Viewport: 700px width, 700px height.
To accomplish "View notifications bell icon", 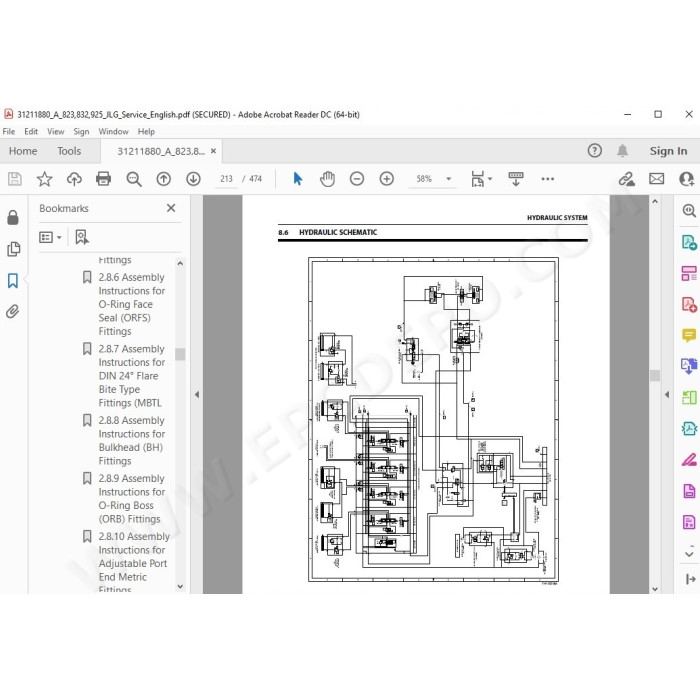I will click(x=622, y=151).
